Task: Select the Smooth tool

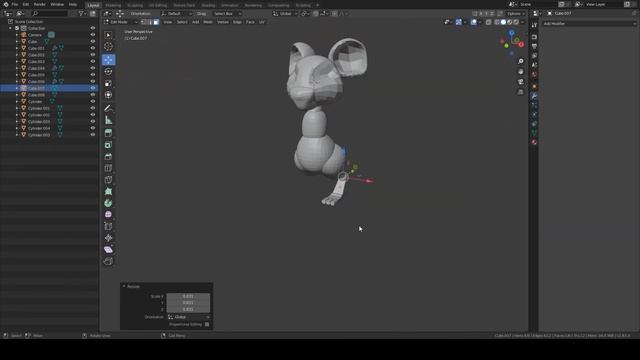Action: click(108, 215)
